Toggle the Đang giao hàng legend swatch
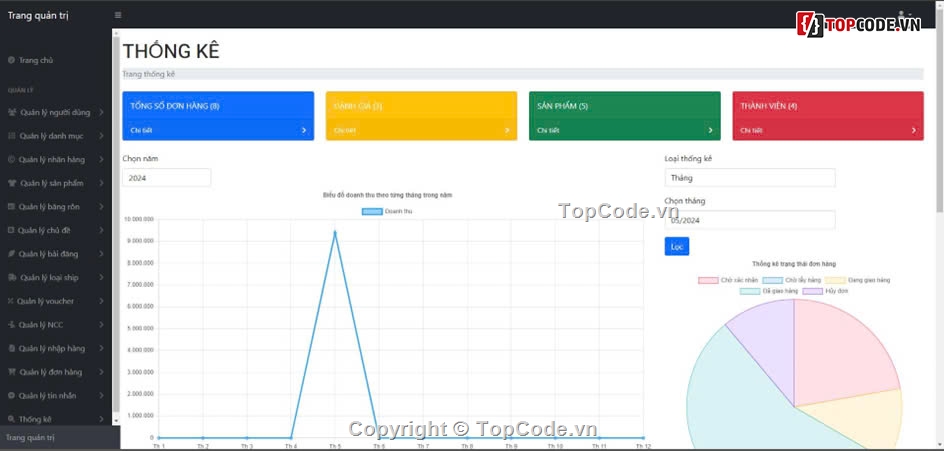The height and width of the screenshot is (451, 944). point(835,280)
